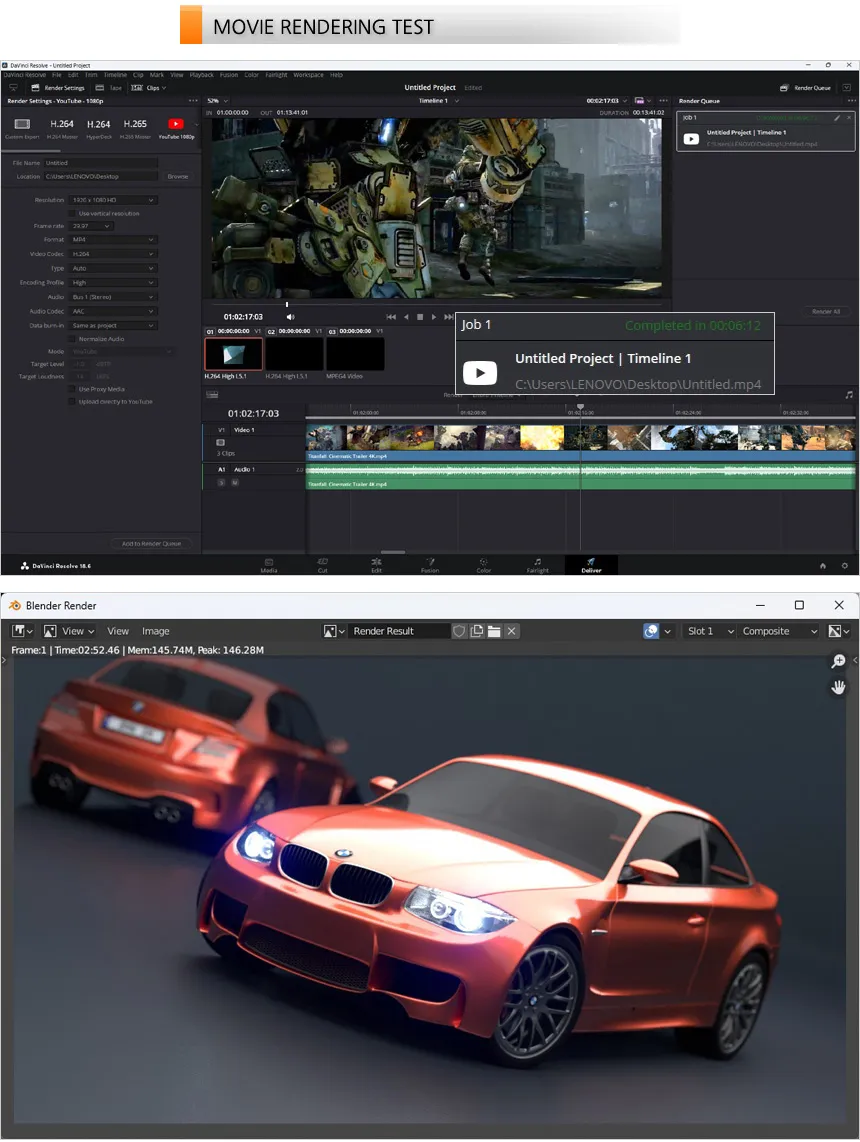Click the fake user shield icon
The image size is (860, 1142).
tap(460, 631)
